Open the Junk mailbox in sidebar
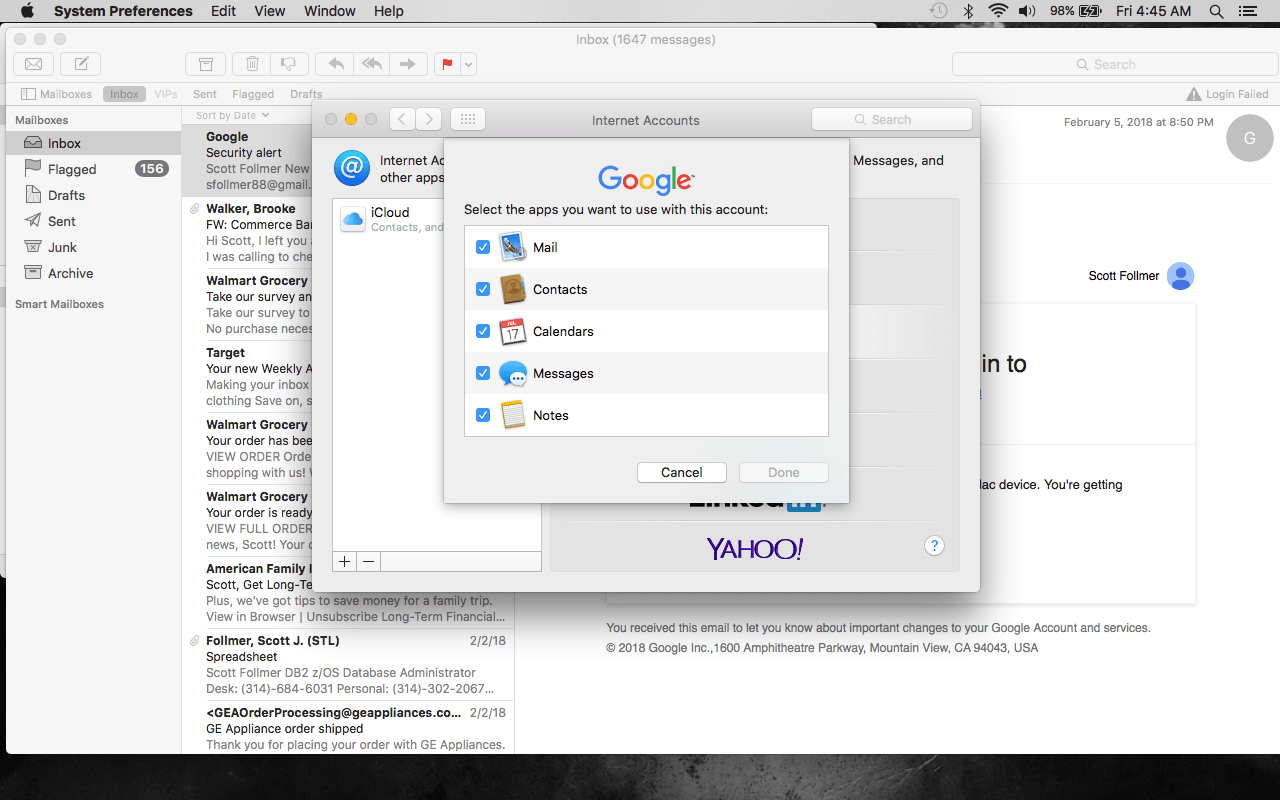1280x800 pixels. point(93,247)
